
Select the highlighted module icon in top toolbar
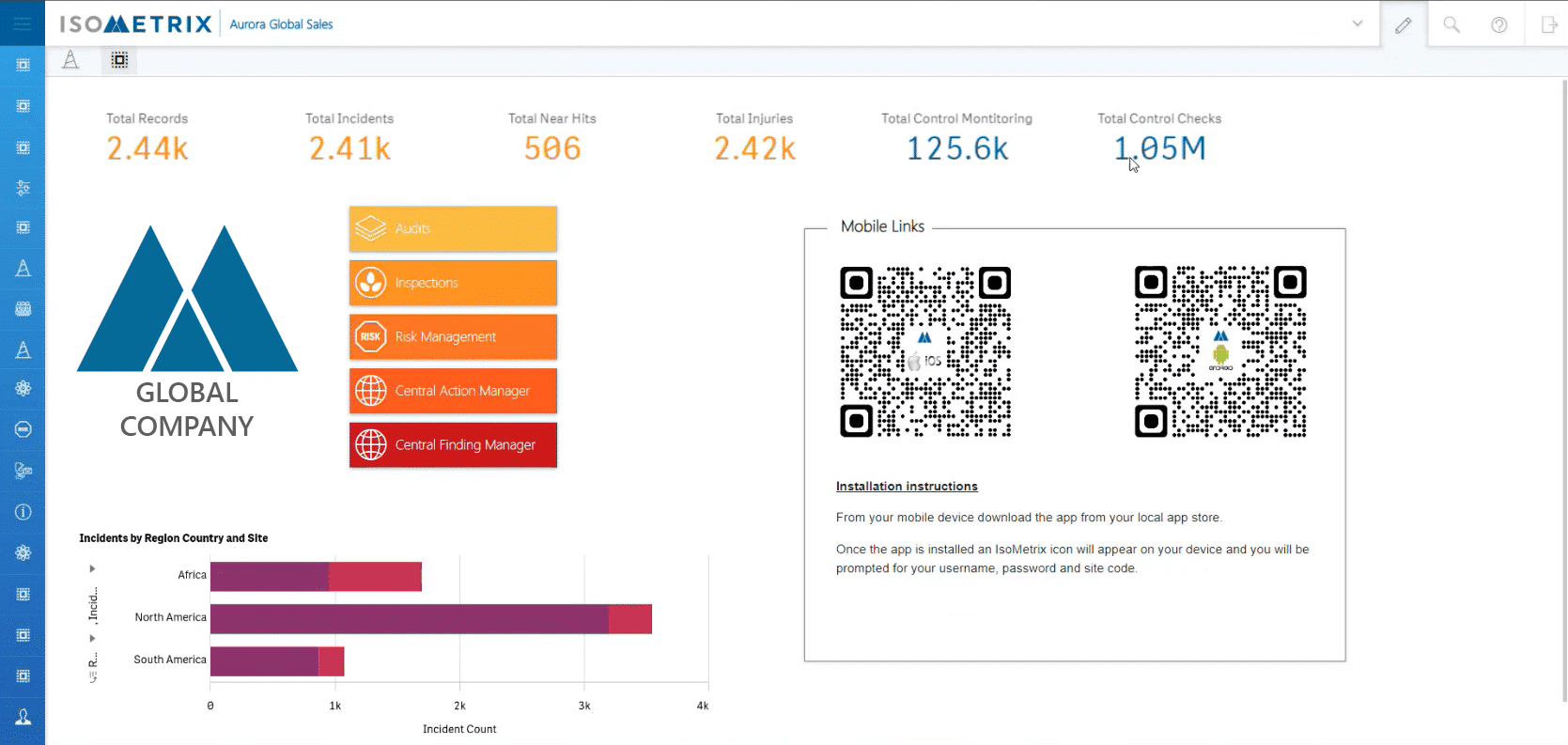pyautogui.click(x=119, y=60)
